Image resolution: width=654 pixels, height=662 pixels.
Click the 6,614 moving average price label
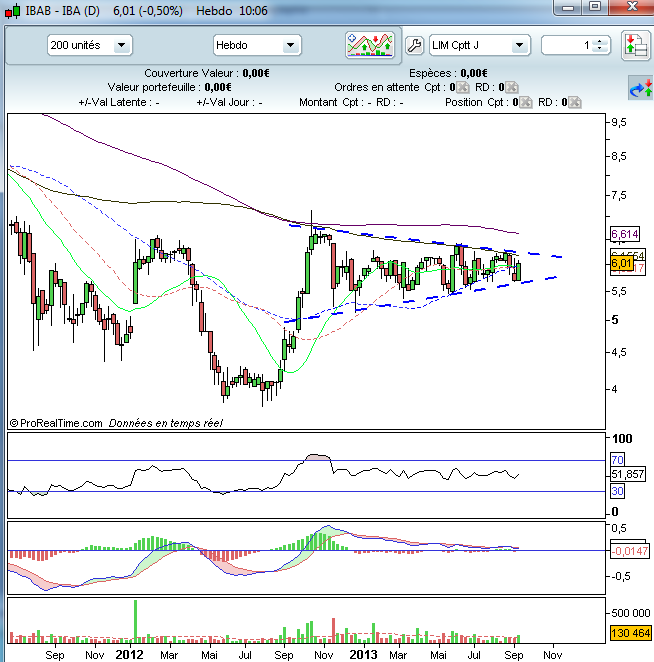(x=625, y=234)
